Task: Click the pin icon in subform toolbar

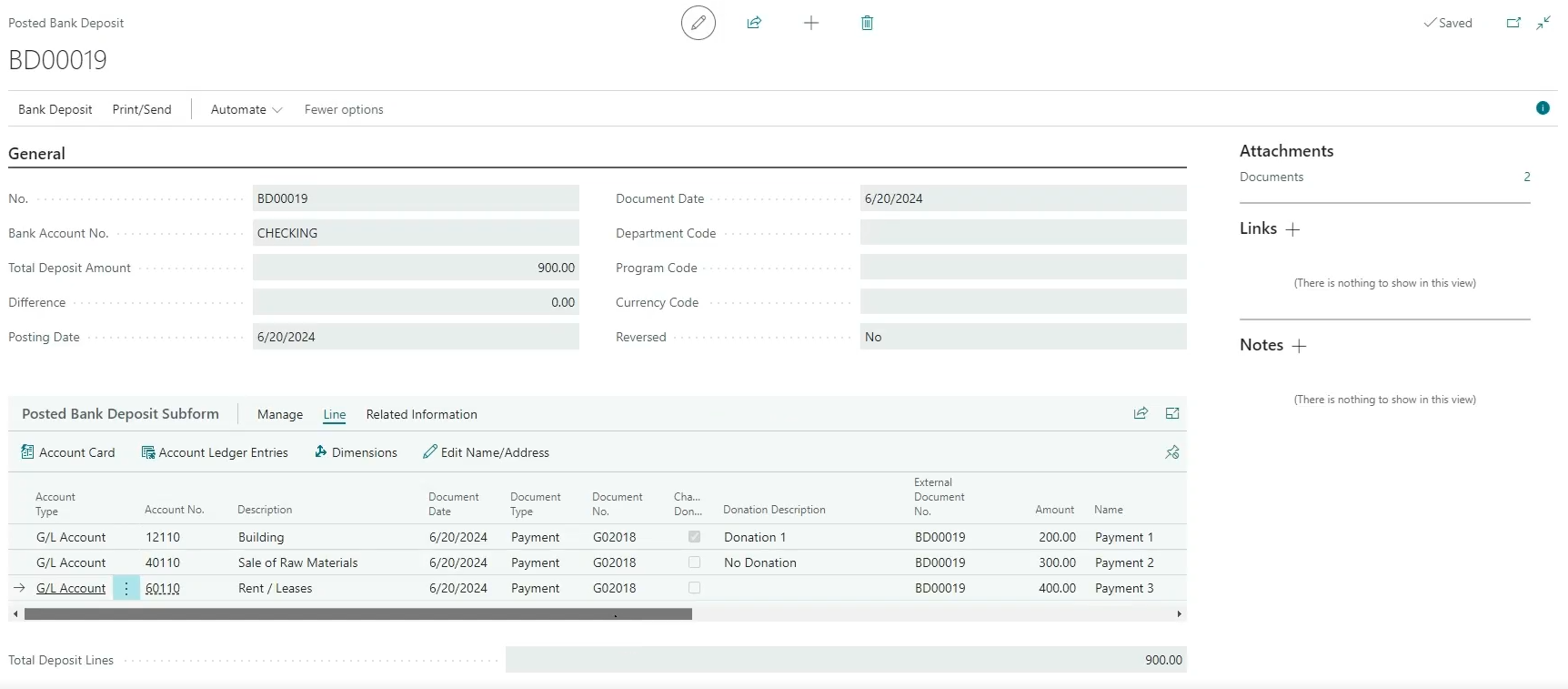Action: [x=1172, y=452]
